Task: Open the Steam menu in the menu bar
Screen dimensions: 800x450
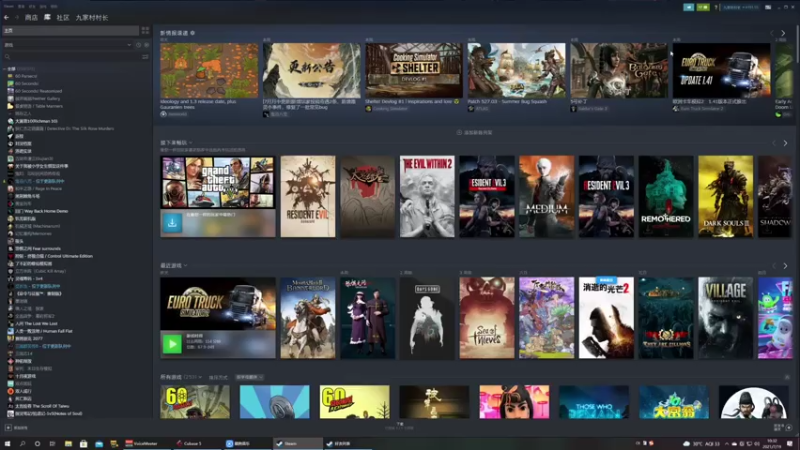Action: 8,6
